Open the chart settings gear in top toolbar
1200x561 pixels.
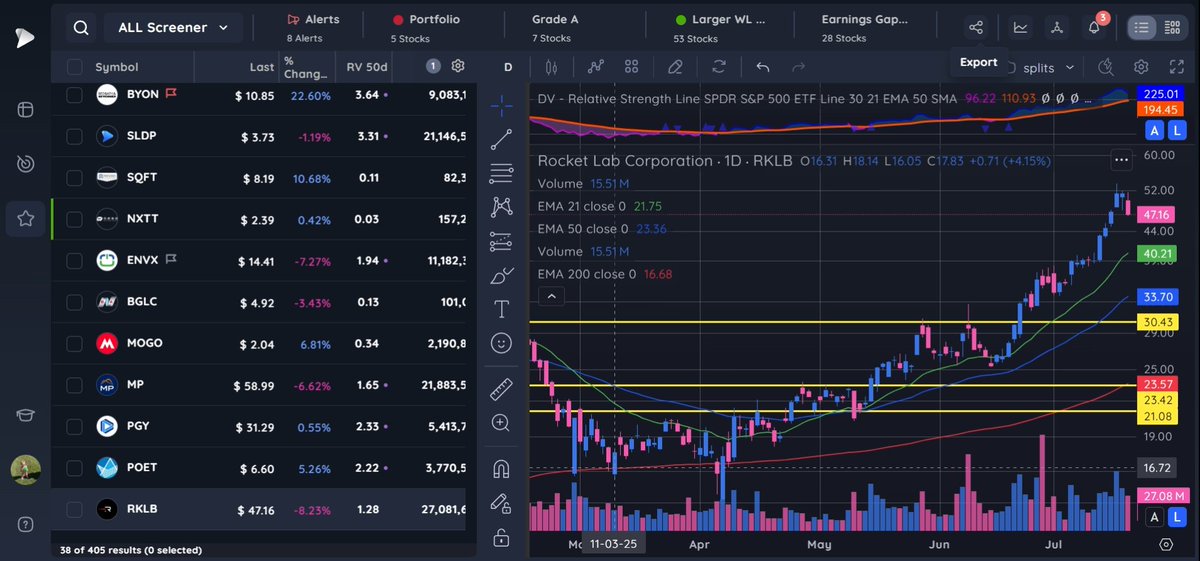pyautogui.click(x=1141, y=67)
